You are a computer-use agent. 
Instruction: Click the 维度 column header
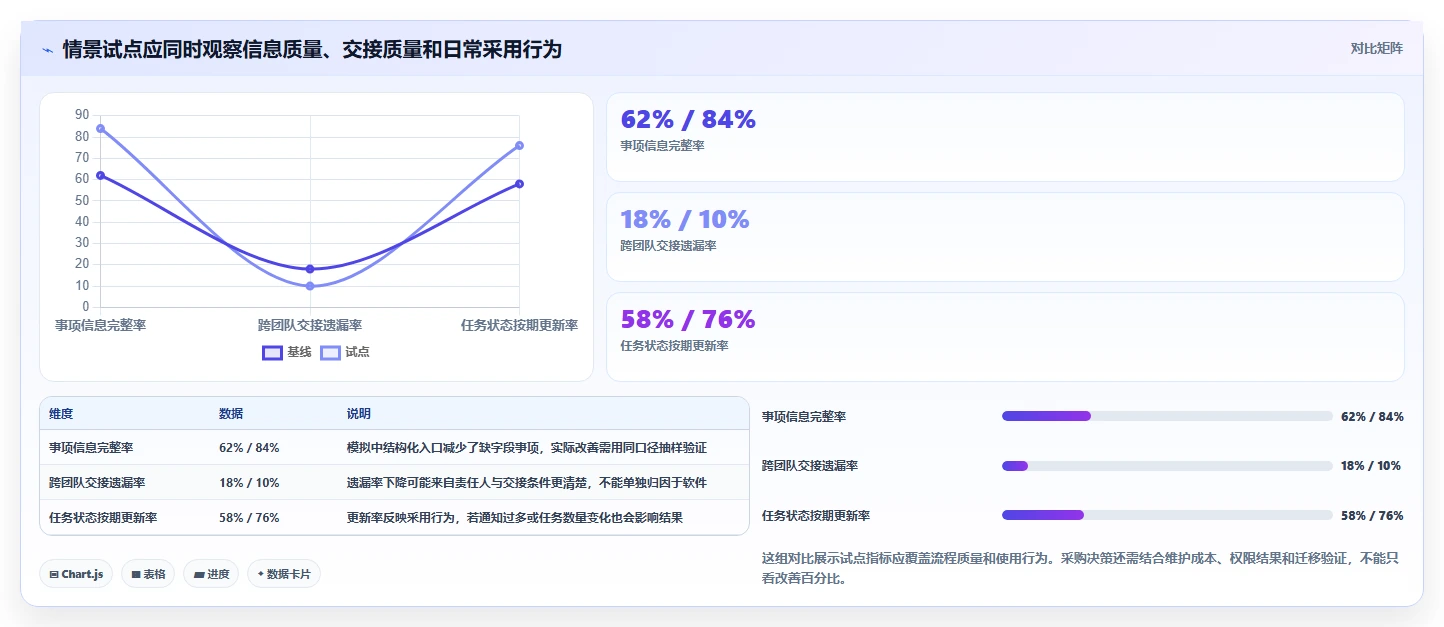point(61,414)
